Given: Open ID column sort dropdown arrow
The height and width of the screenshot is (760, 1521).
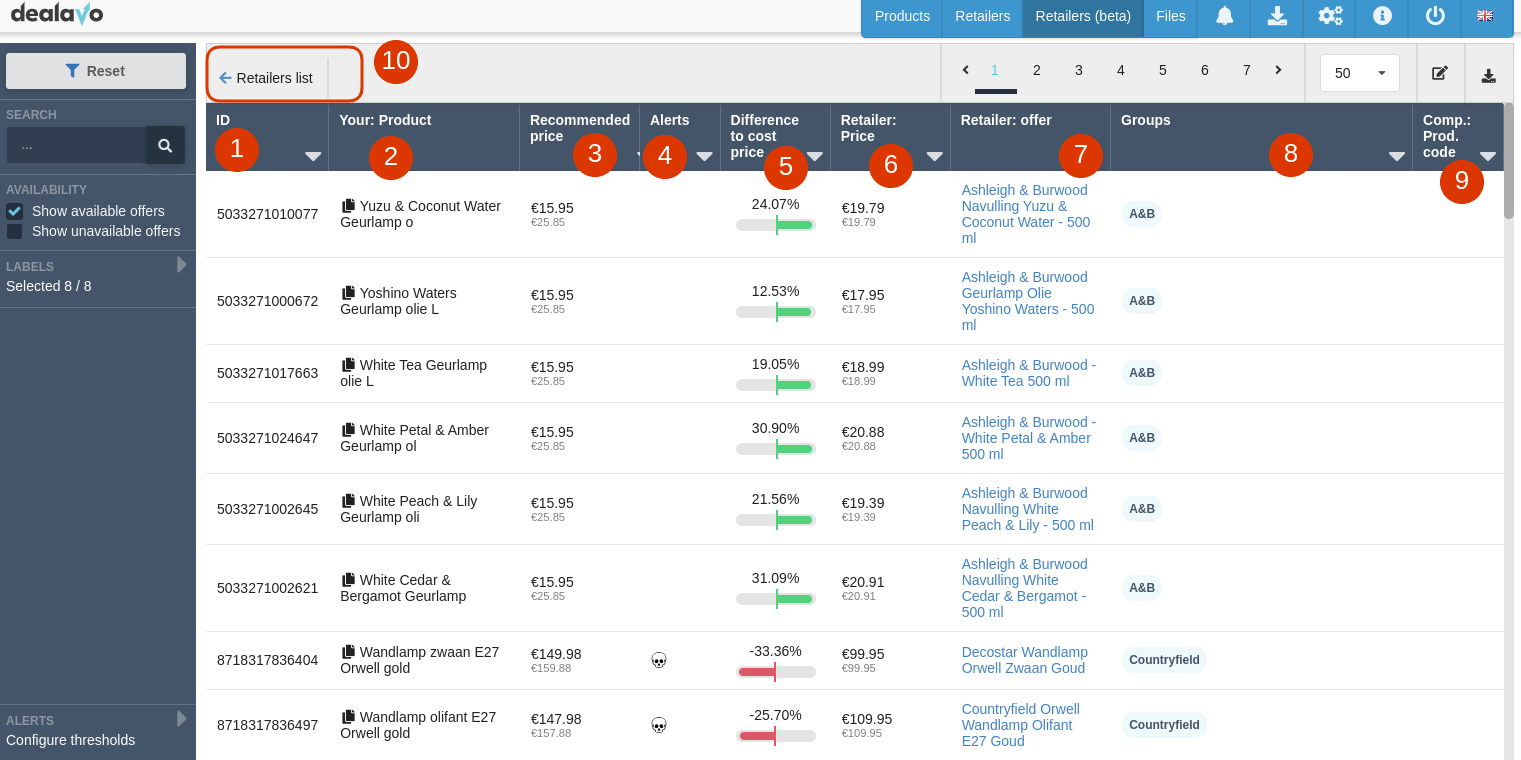Looking at the screenshot, I should tap(313, 156).
